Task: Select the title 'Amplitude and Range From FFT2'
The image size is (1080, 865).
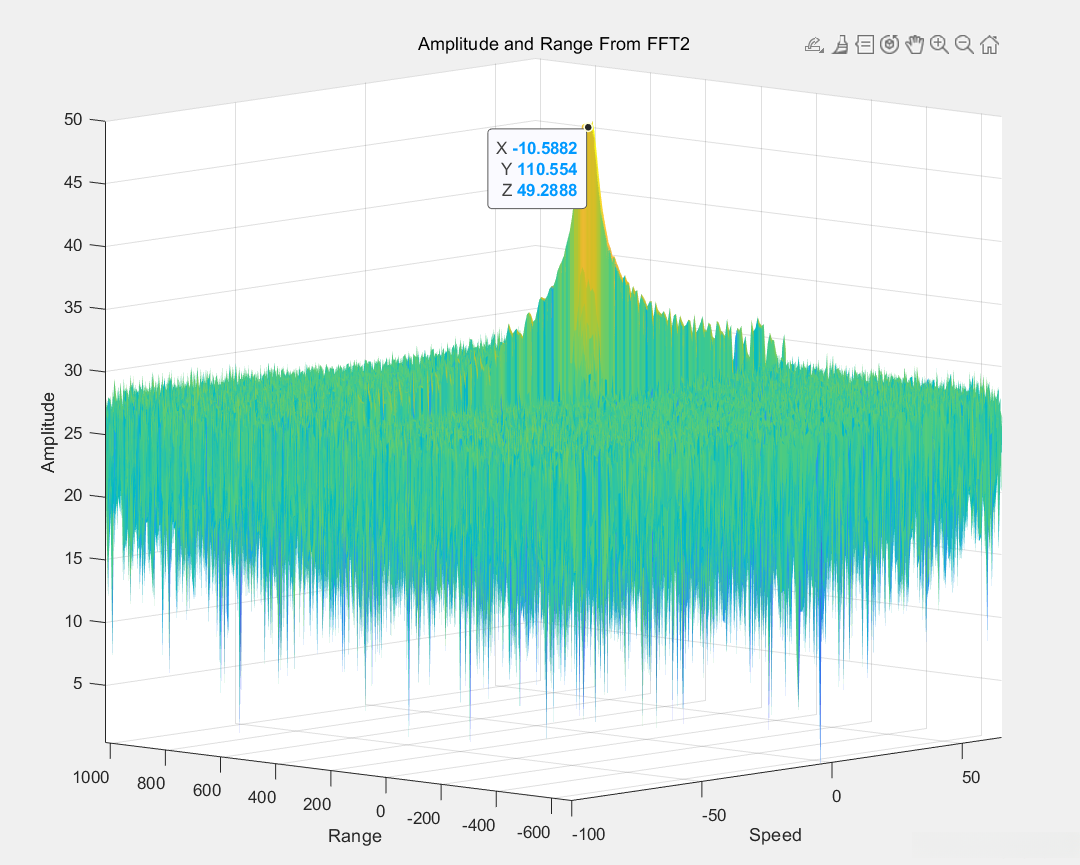Action: click(x=554, y=44)
